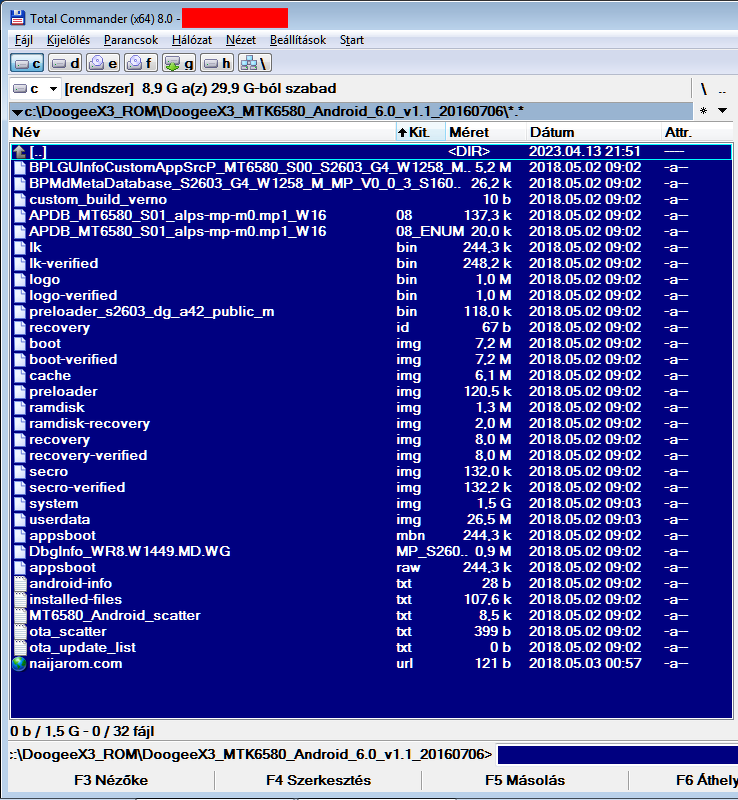
Task: Click the boot file icon
Action: pyautogui.click(x=19, y=343)
